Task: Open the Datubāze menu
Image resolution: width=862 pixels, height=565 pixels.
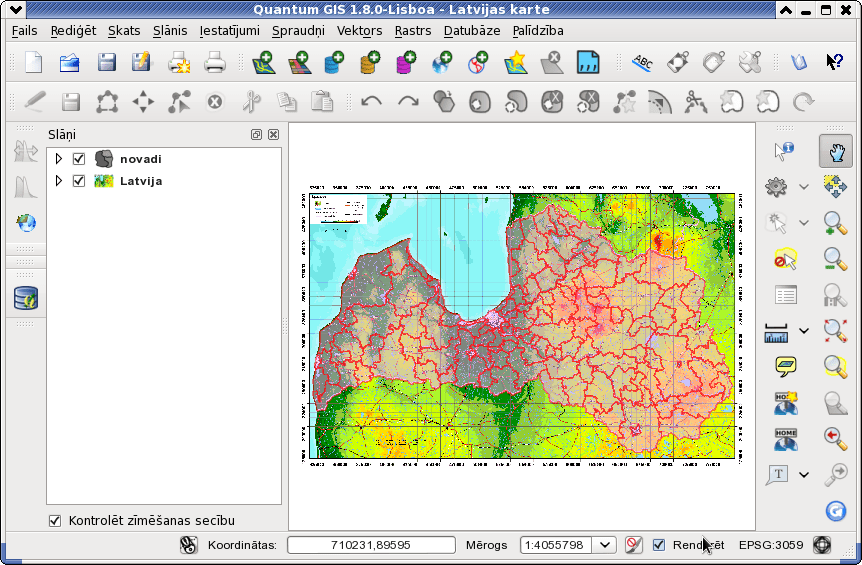Action: click(x=472, y=31)
